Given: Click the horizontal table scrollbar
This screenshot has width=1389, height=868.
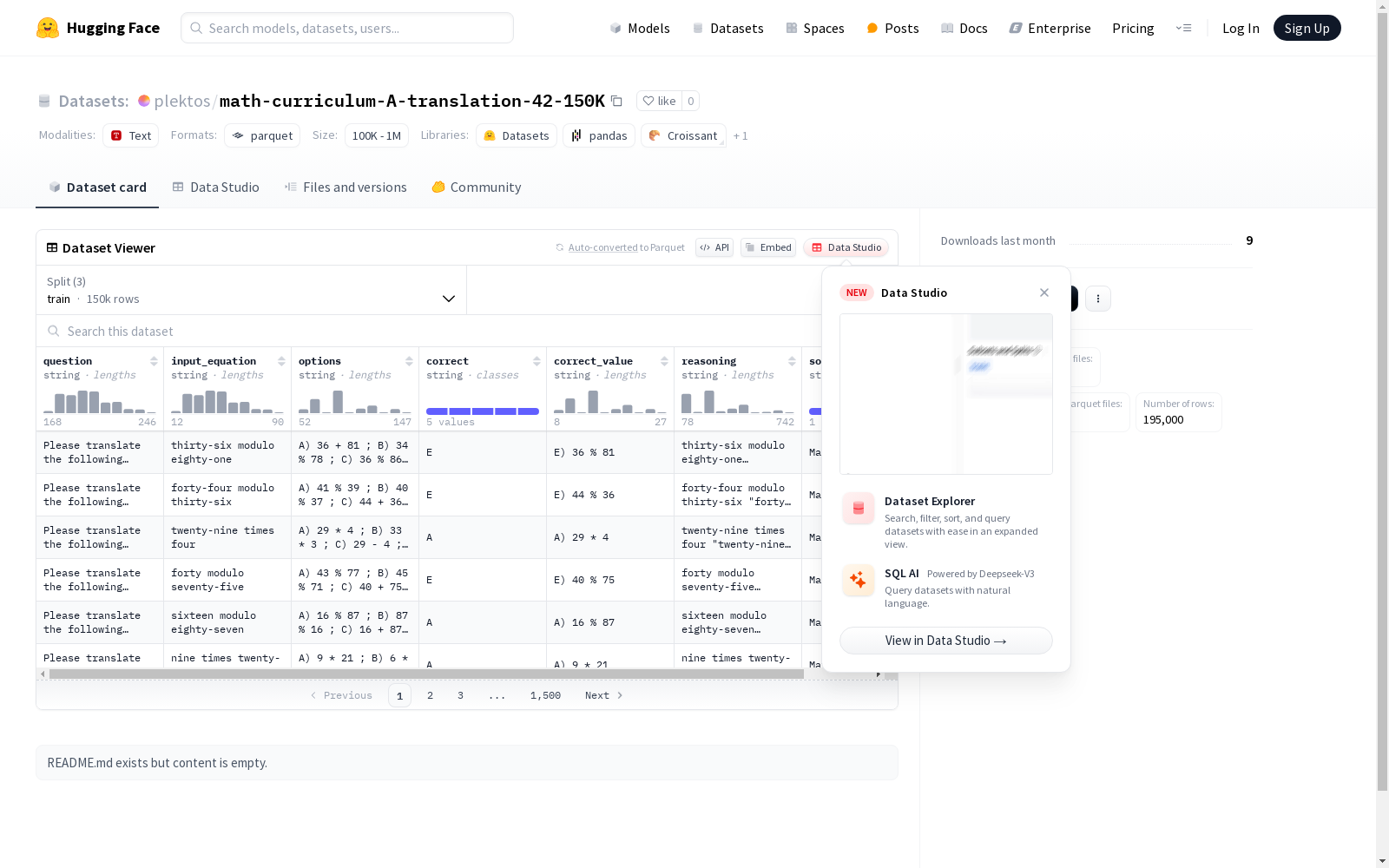Looking at the screenshot, I should tap(426, 674).
